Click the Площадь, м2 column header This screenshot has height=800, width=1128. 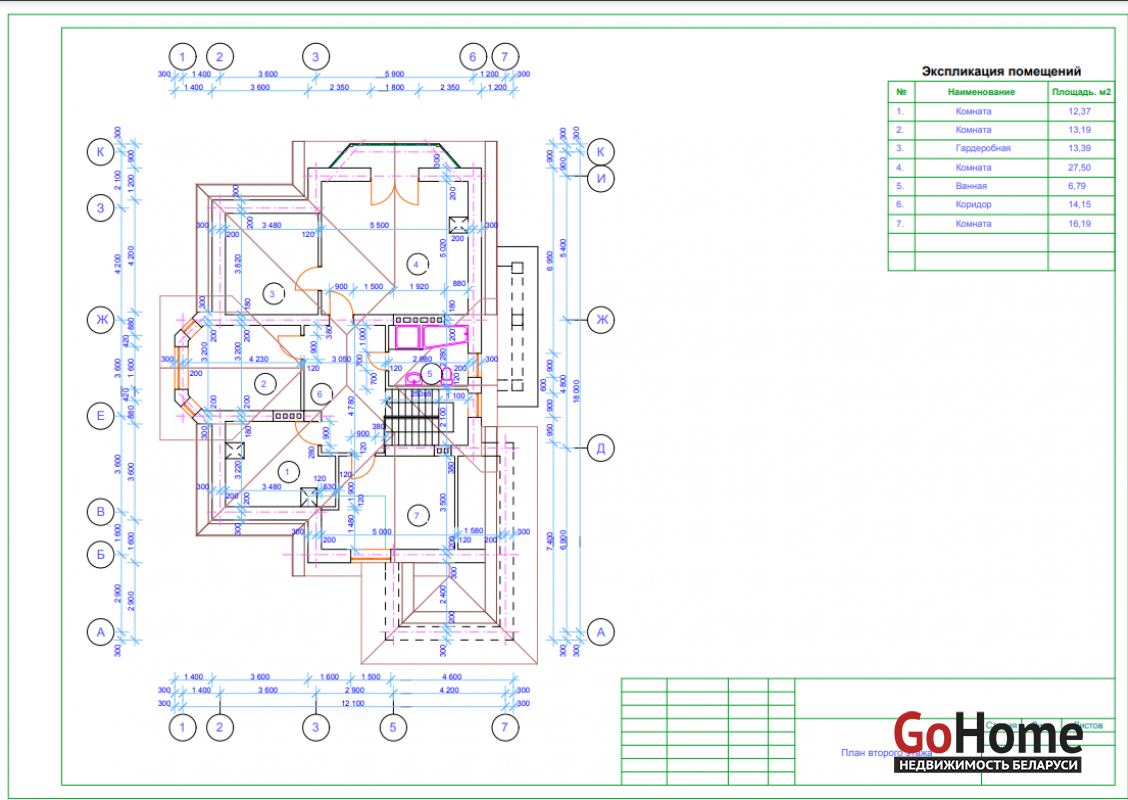point(1080,92)
